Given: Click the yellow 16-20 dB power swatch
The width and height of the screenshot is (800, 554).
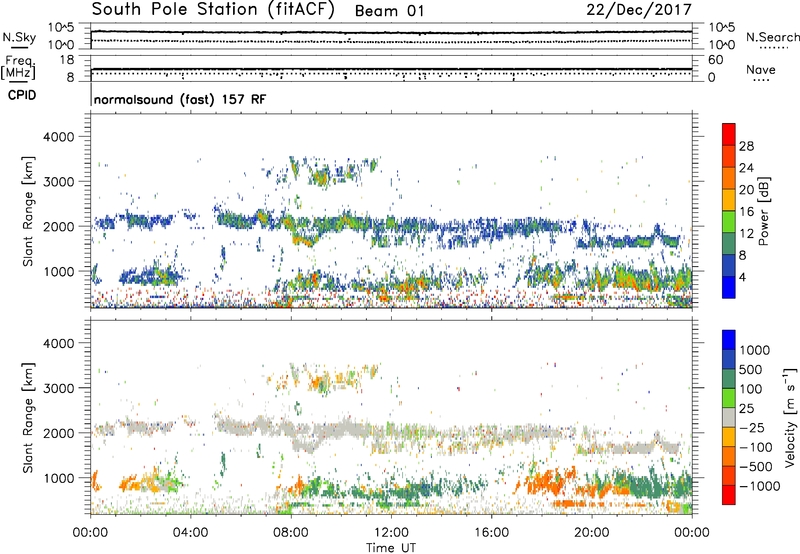Looking at the screenshot, I should (729, 200).
